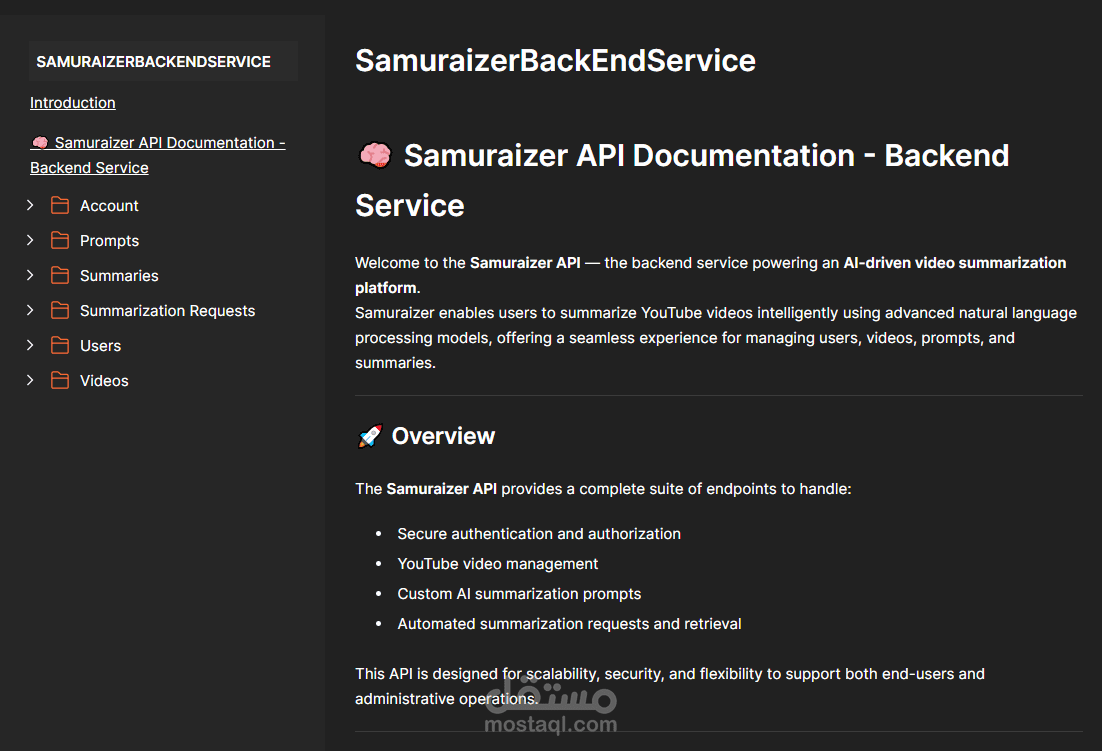
Task: Expand the Prompts folder chevron
Action: [x=30, y=240]
